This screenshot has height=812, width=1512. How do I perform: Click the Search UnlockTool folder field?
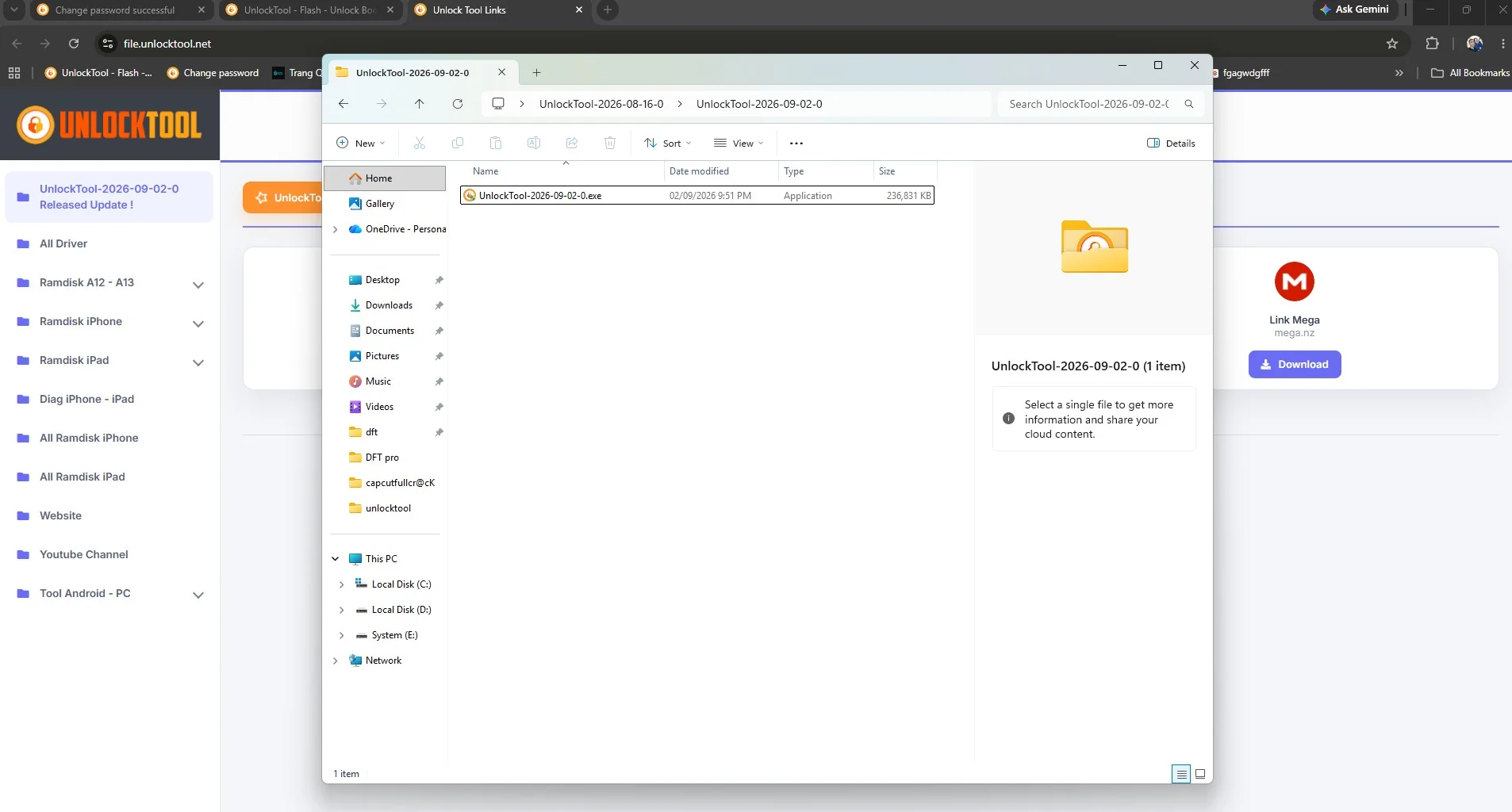coord(1100,104)
